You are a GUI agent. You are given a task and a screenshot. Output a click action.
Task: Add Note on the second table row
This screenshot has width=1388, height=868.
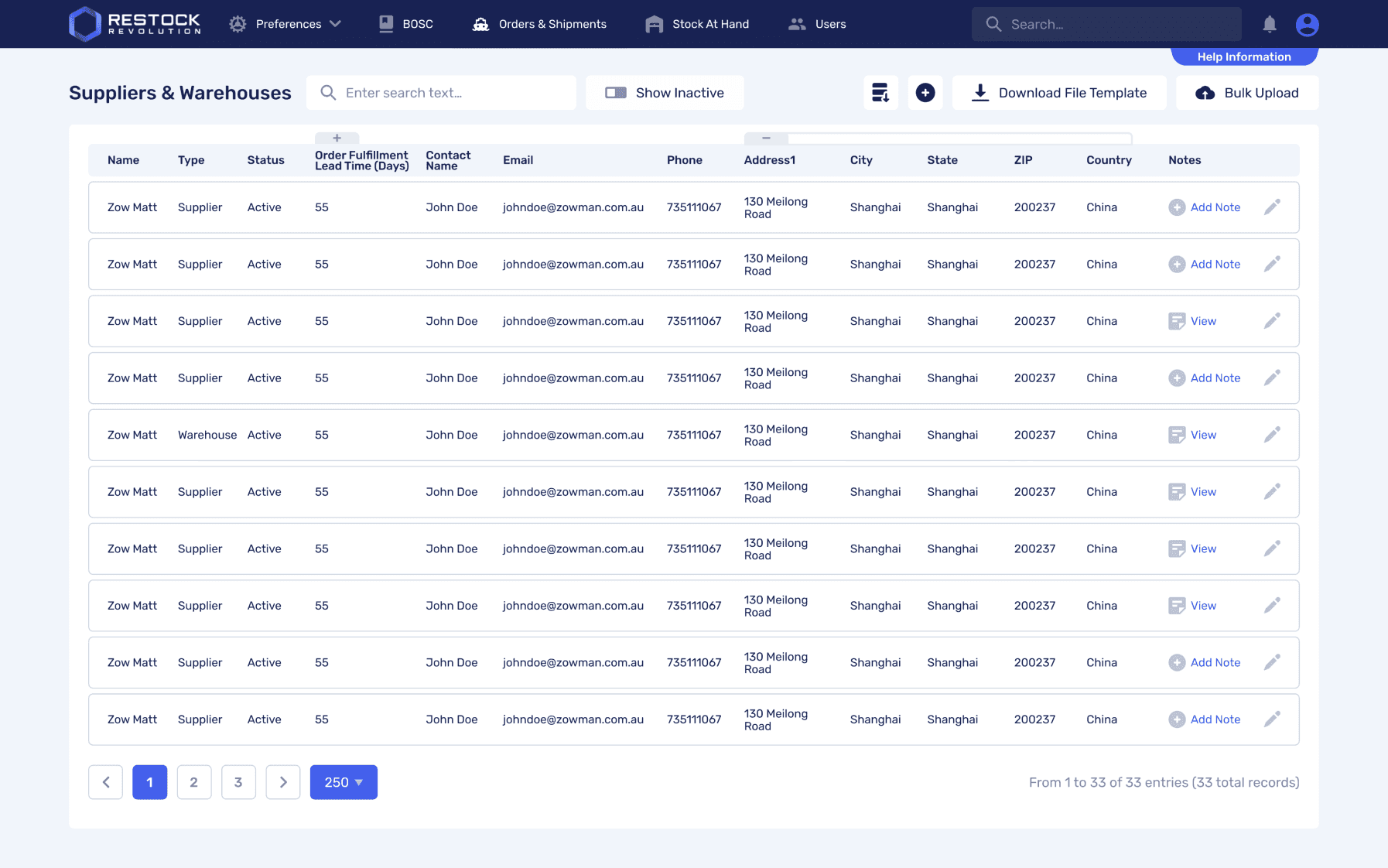click(x=1205, y=264)
